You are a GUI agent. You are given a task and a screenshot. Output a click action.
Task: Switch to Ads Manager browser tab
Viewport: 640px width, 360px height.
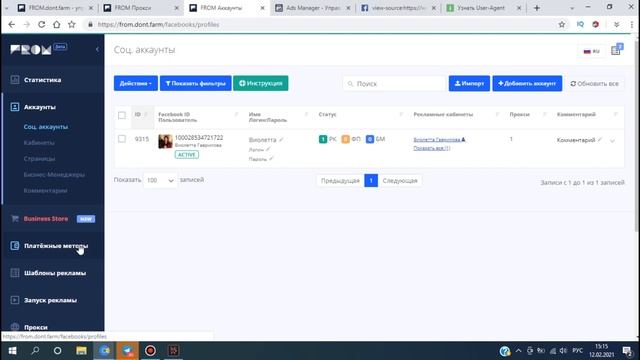point(313,8)
